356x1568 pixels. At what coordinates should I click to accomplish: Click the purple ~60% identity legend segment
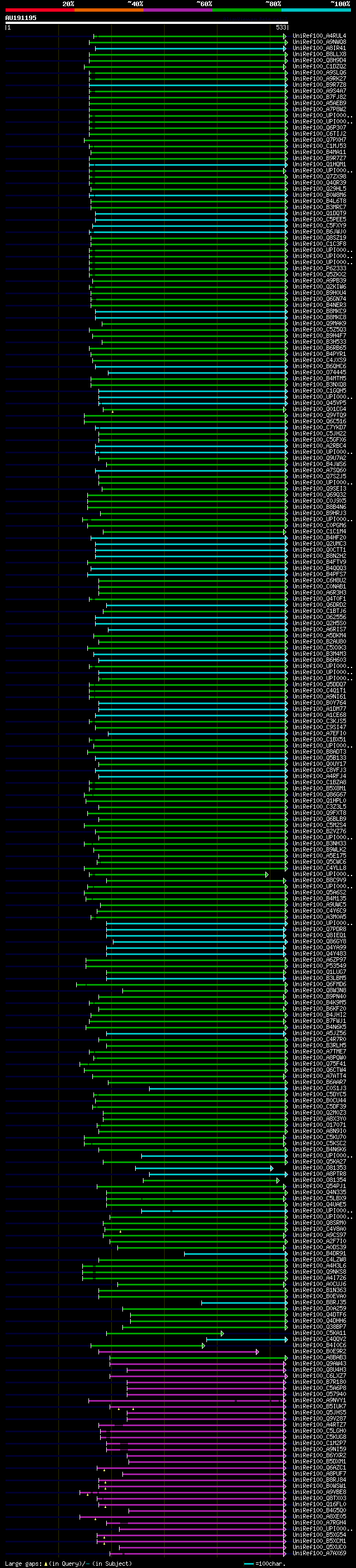click(x=177, y=10)
